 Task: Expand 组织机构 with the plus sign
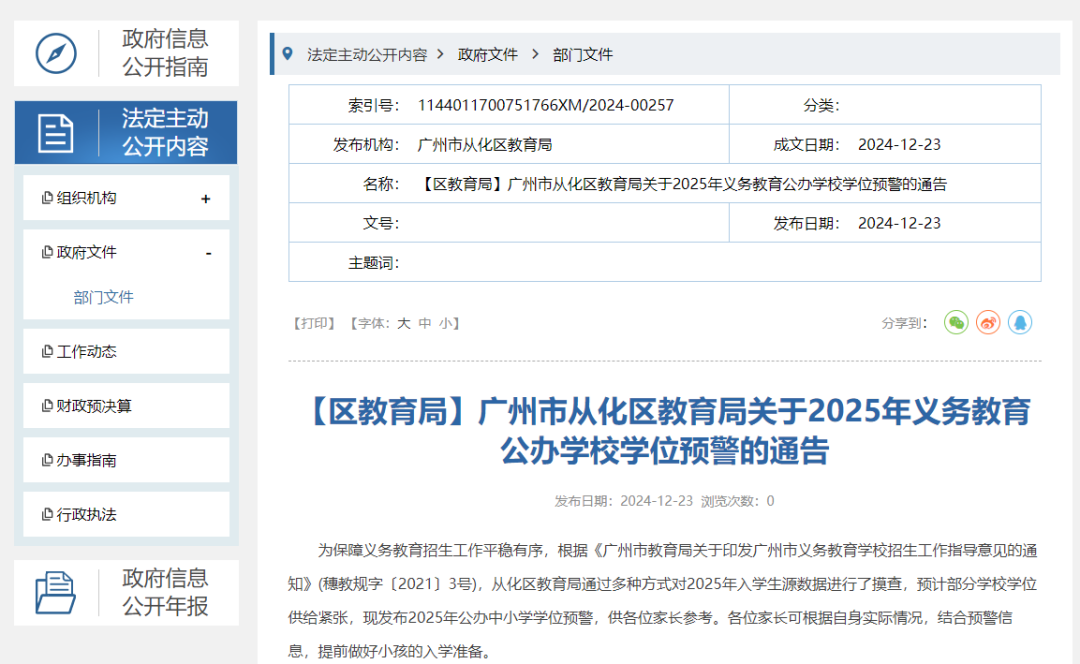(206, 199)
